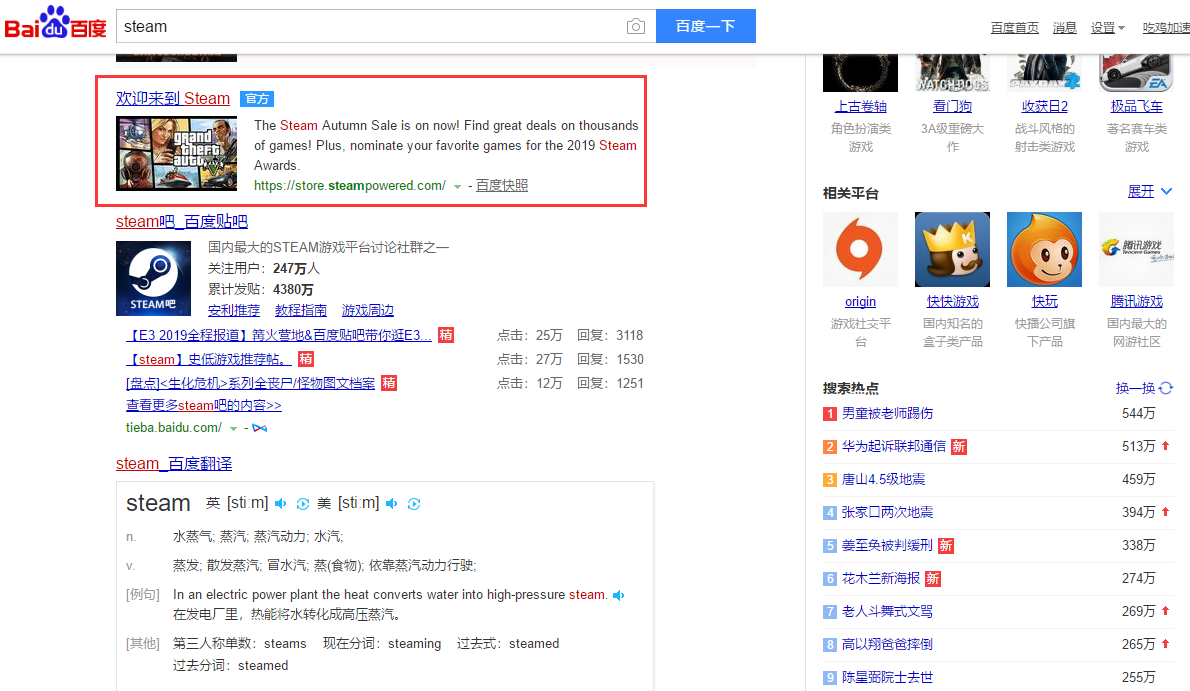The height and width of the screenshot is (691, 1190).
Task: Click 查看更多steam吧的内容
Action: click(203, 405)
